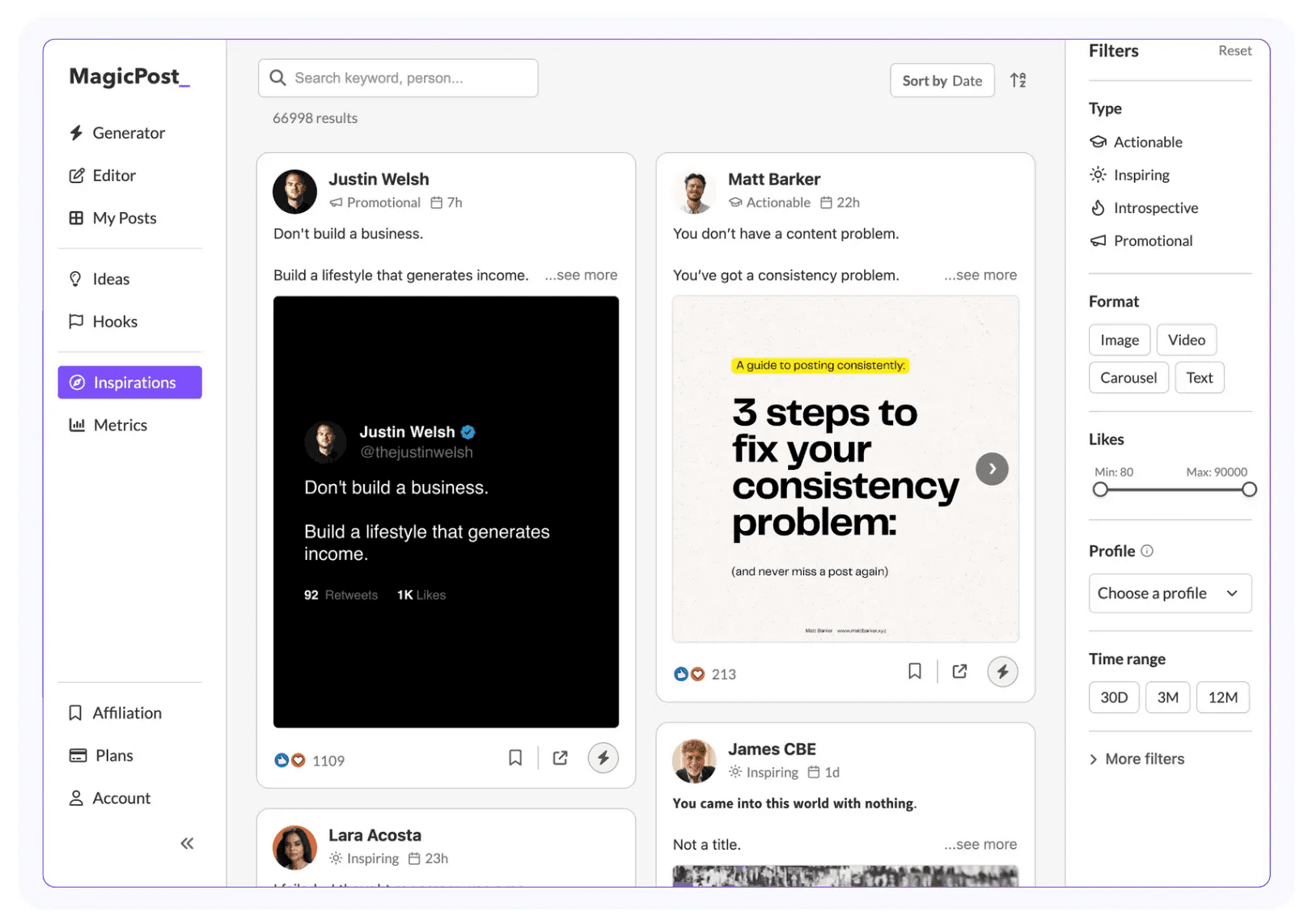Viewport: 1304px width, 924px height.
Task: Select the 30D time range
Action: (1114, 697)
